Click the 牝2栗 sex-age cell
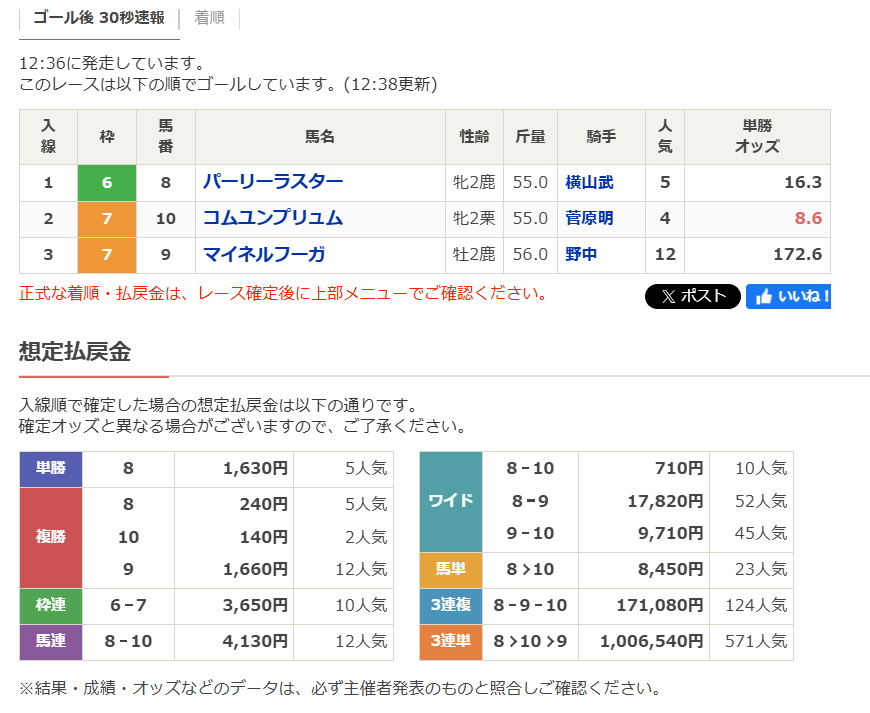 click(474, 218)
